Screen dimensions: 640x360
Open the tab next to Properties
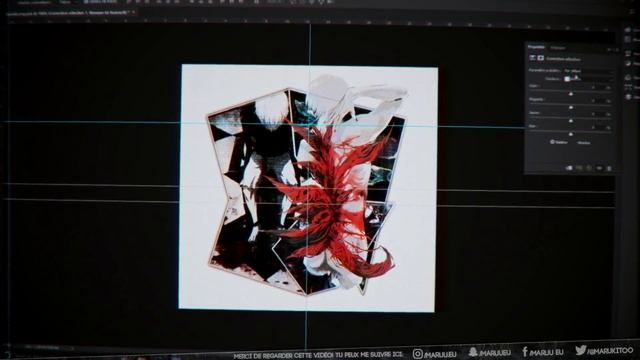[x=558, y=48]
